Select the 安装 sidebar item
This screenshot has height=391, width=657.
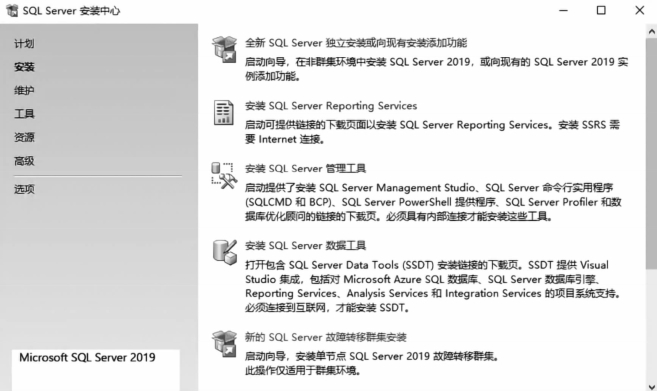tap(24, 67)
